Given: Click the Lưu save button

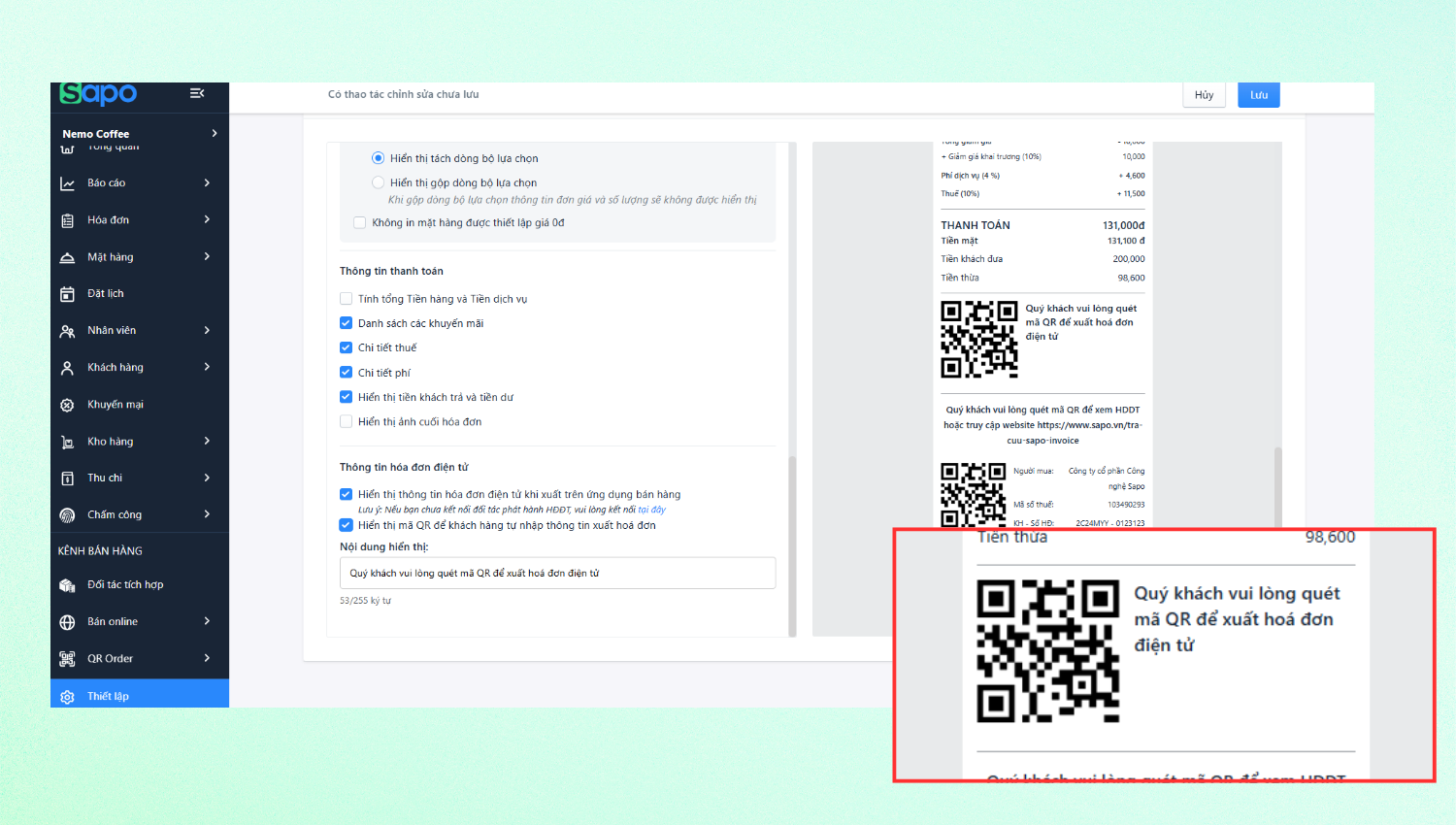Looking at the screenshot, I should click(1259, 95).
